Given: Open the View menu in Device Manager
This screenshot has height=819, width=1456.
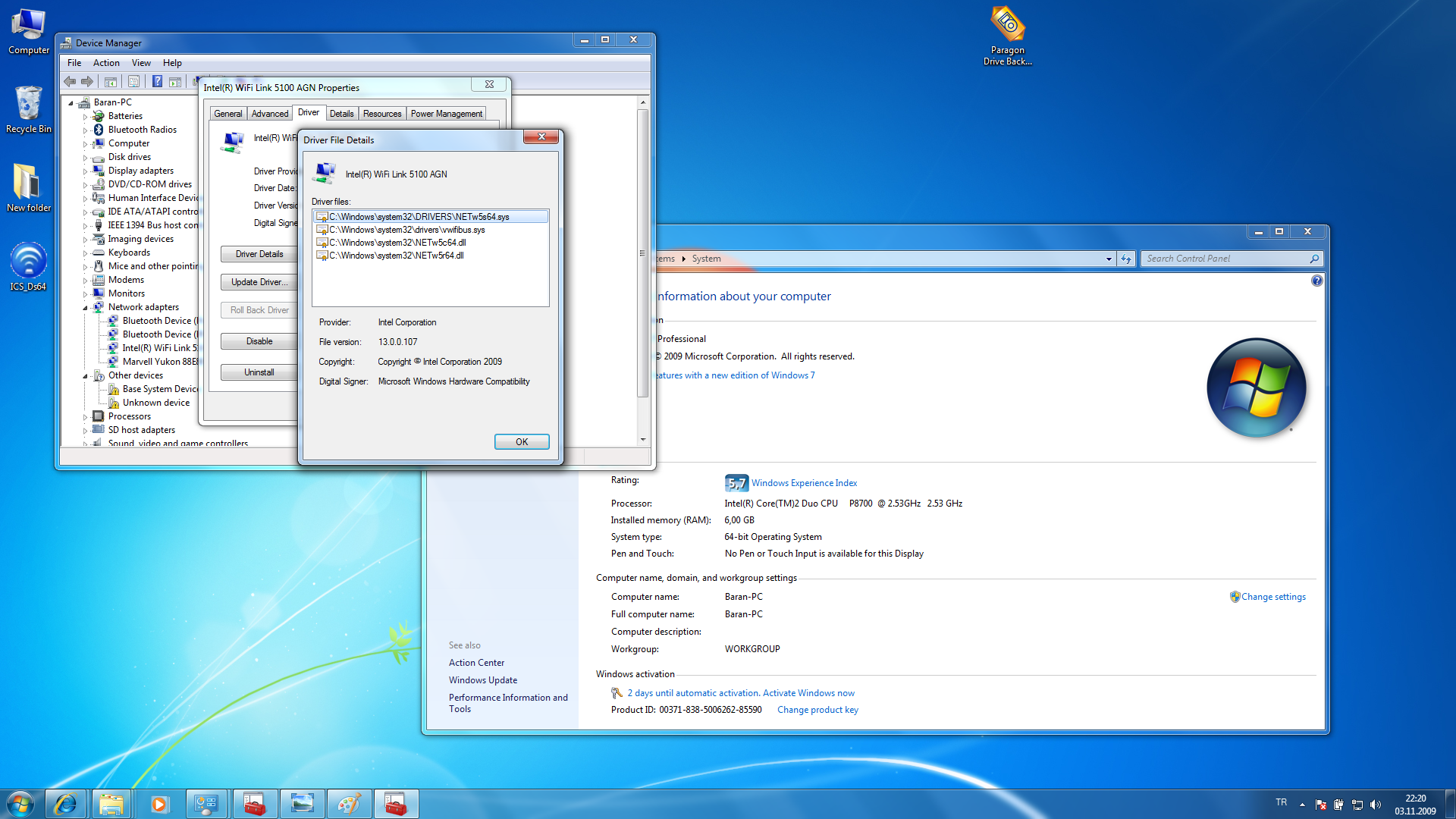Looking at the screenshot, I should pyautogui.click(x=141, y=63).
